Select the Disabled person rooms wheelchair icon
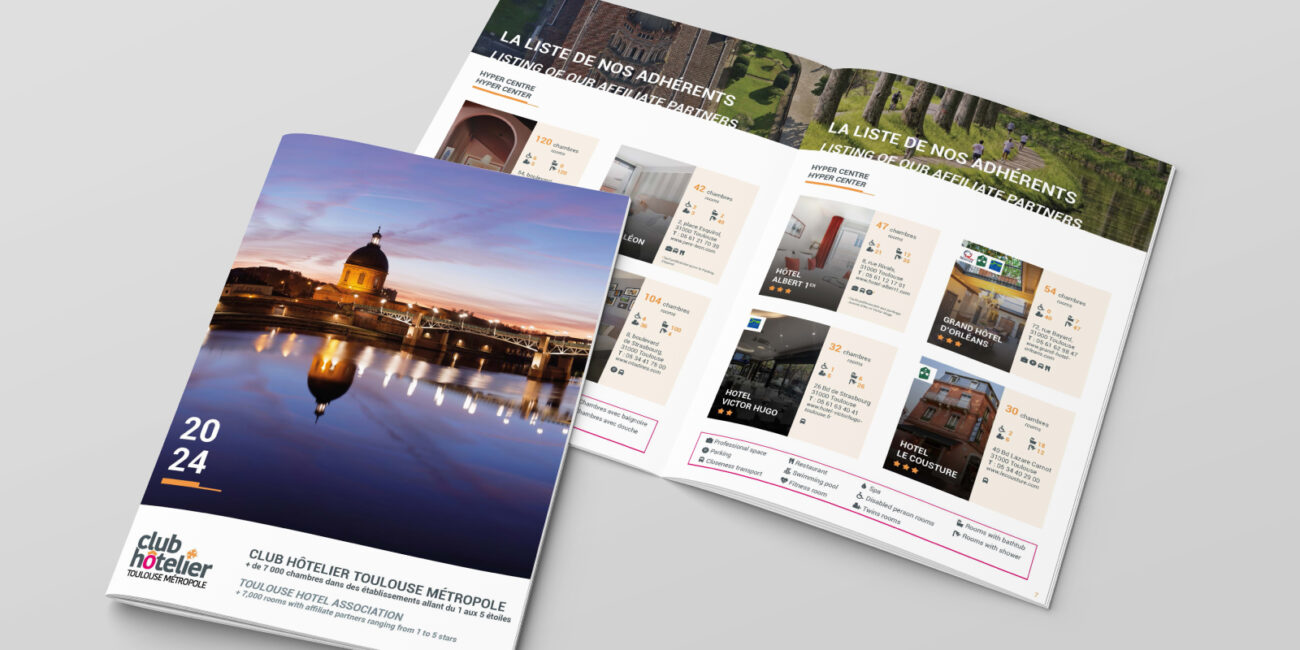1300x650 pixels. 860,497
